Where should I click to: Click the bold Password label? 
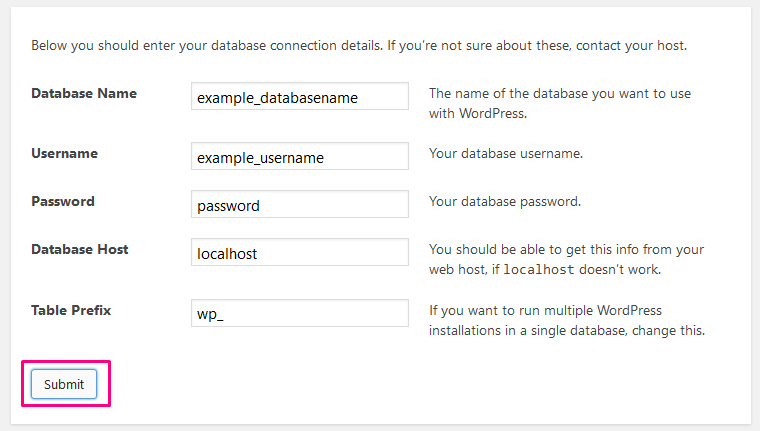63,201
